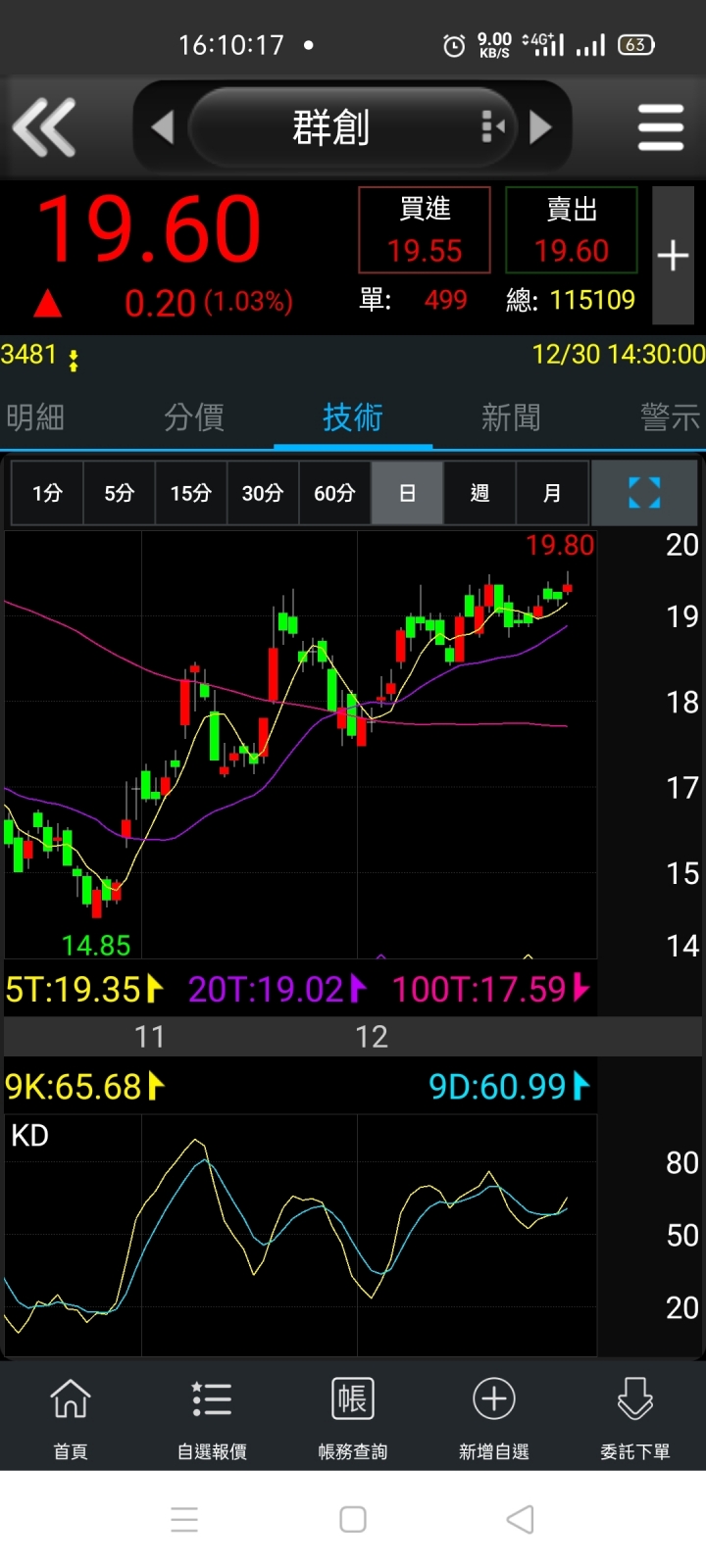706x1568 pixels.
Task: Tap 新增自選 add to watchlist
Action: 494,1418
